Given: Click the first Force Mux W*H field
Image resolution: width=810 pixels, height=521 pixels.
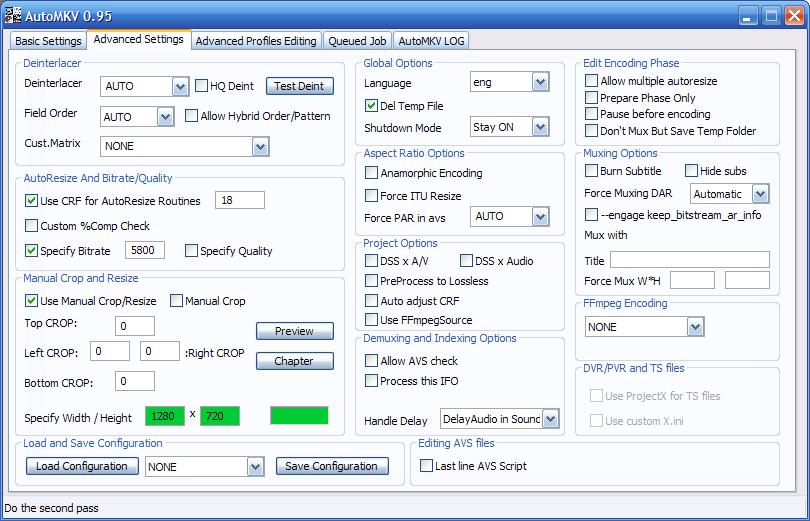Looking at the screenshot, I should (692, 280).
